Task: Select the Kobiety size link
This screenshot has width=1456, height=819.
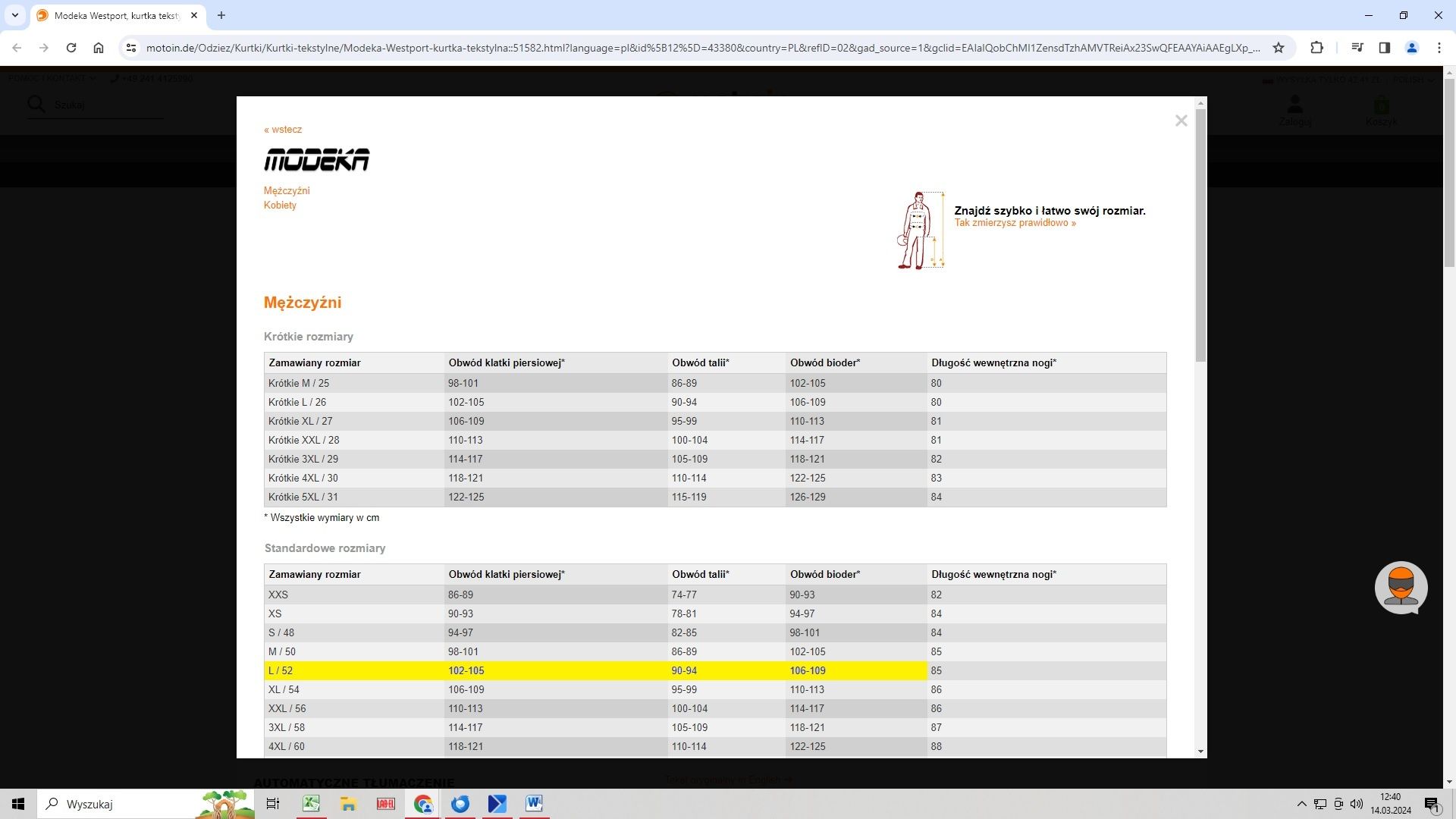Action: [x=280, y=206]
